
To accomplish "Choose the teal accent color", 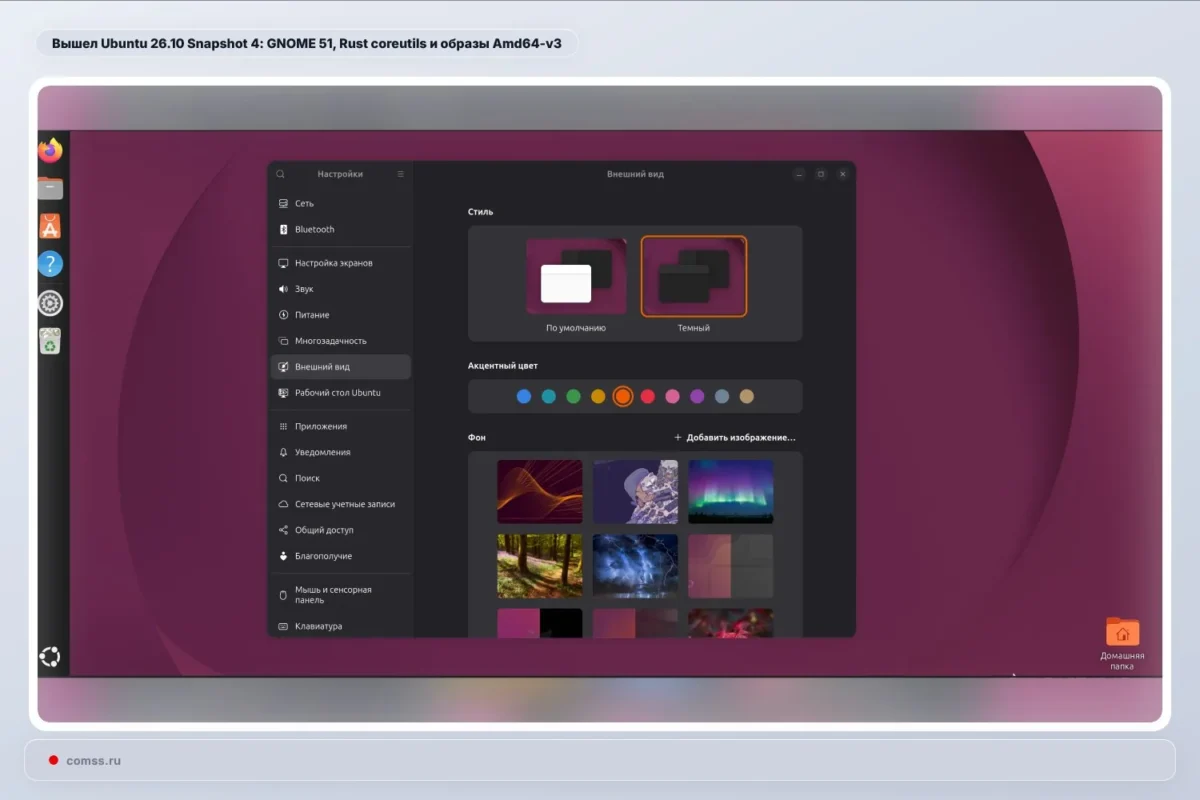I will [549, 397].
